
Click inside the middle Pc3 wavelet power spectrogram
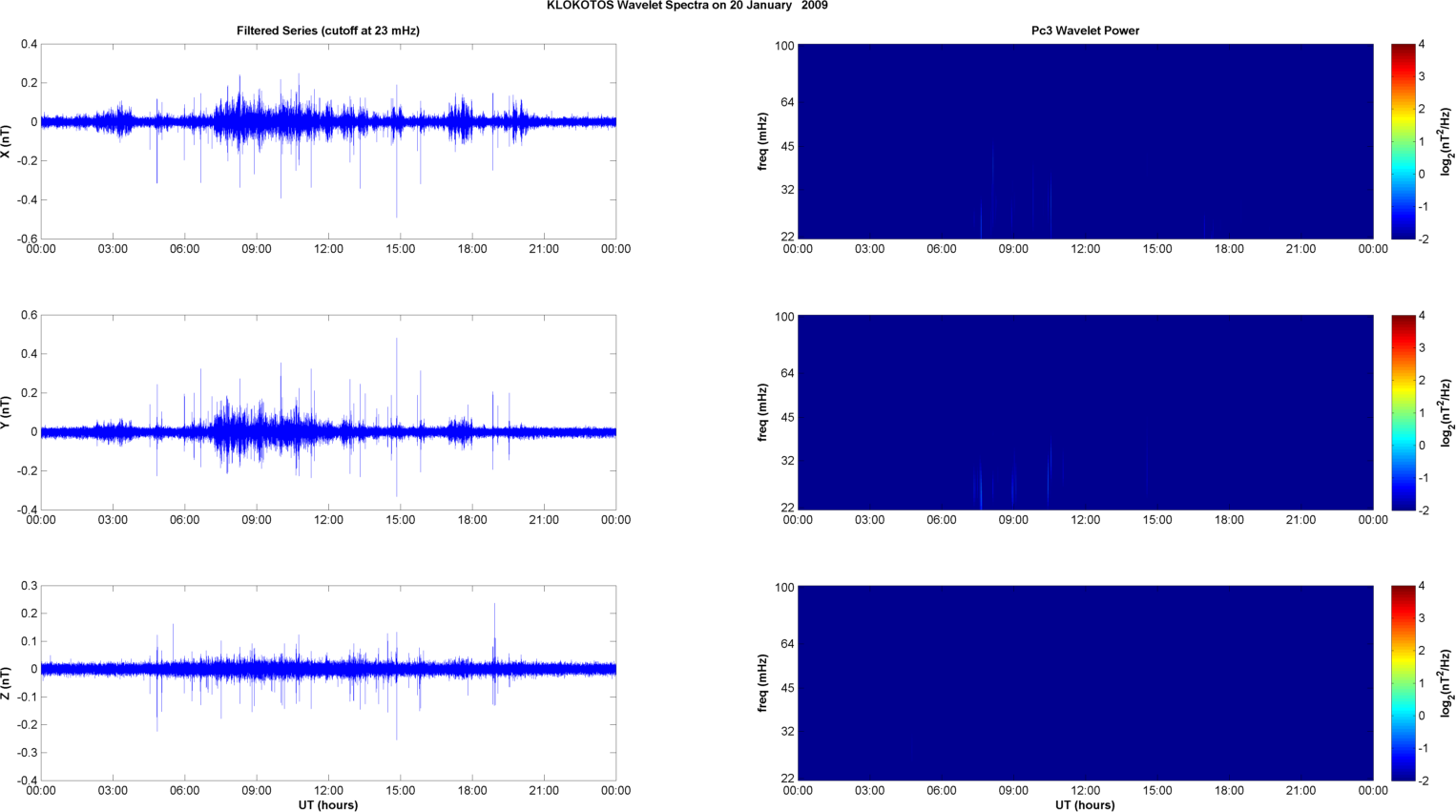coord(1085,412)
